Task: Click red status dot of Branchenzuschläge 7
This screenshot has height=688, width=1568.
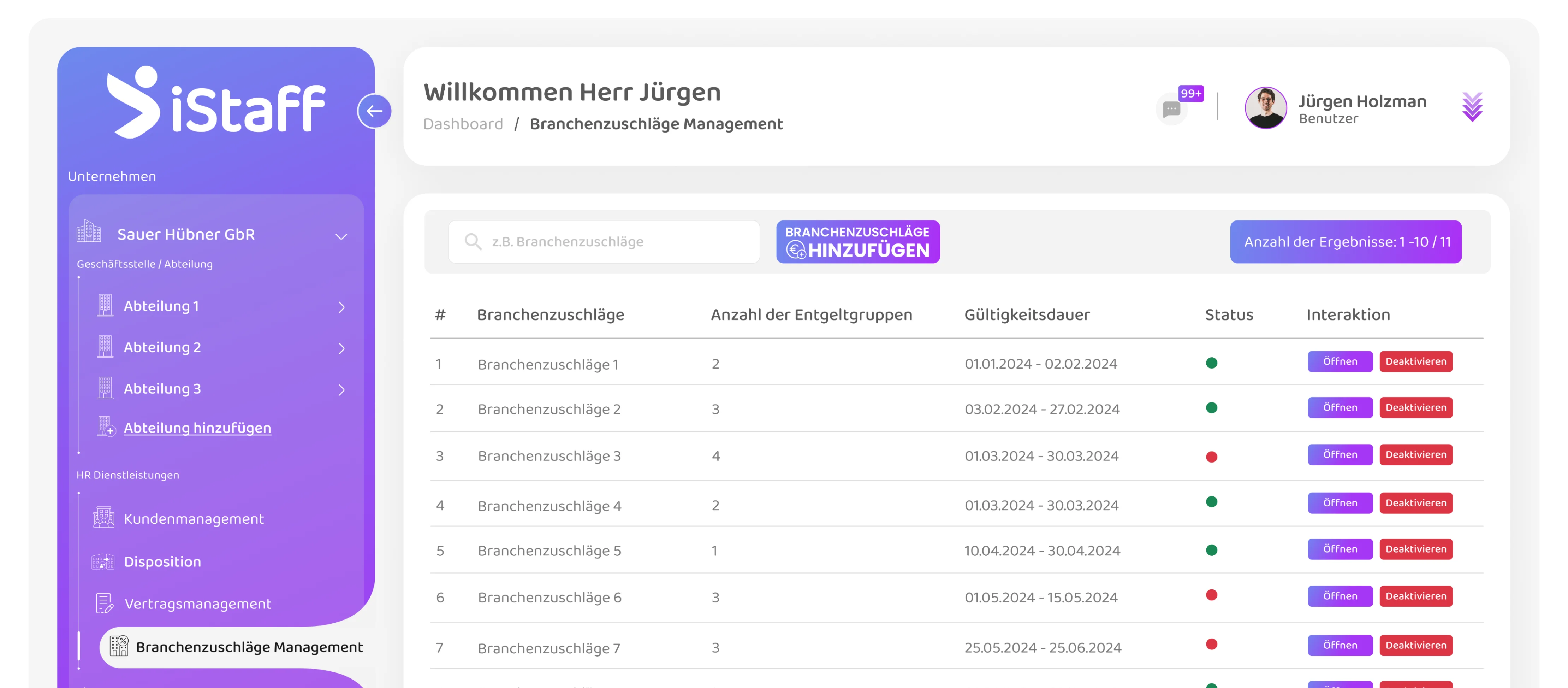Action: [1211, 644]
